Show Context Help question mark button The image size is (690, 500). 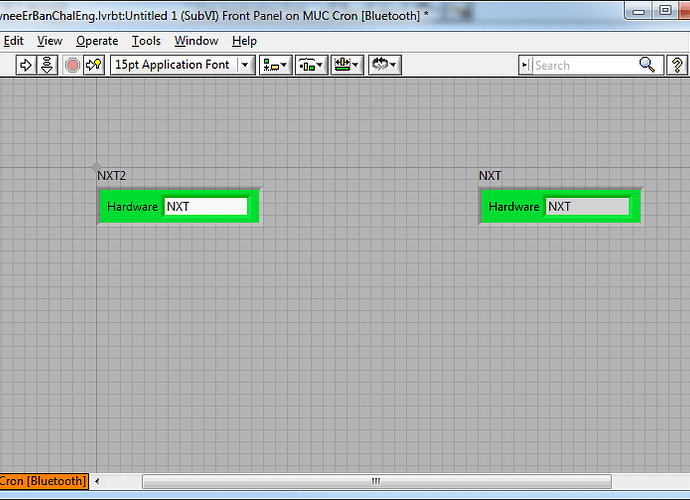coord(677,65)
